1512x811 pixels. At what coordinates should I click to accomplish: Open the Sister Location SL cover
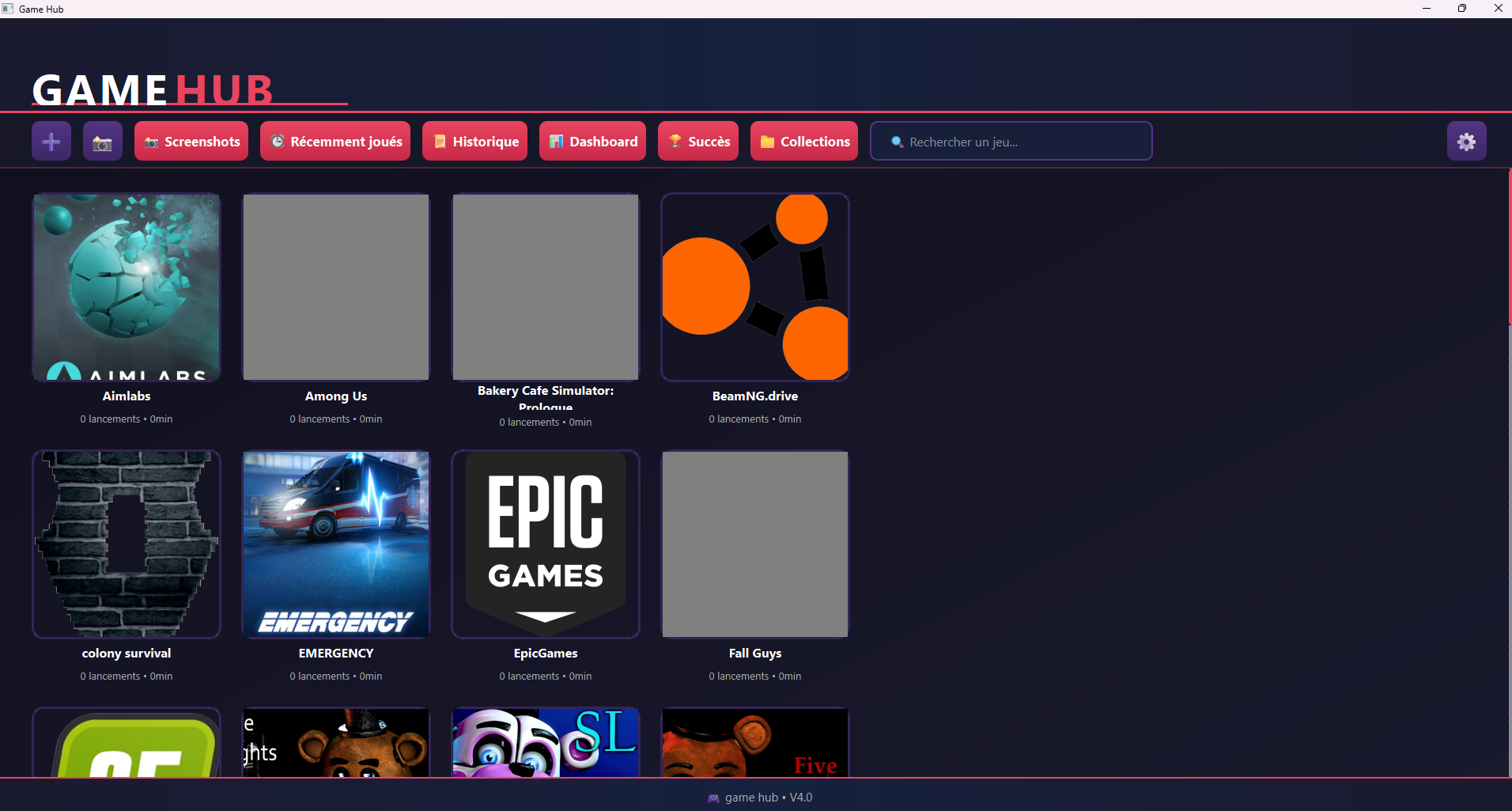(x=546, y=742)
